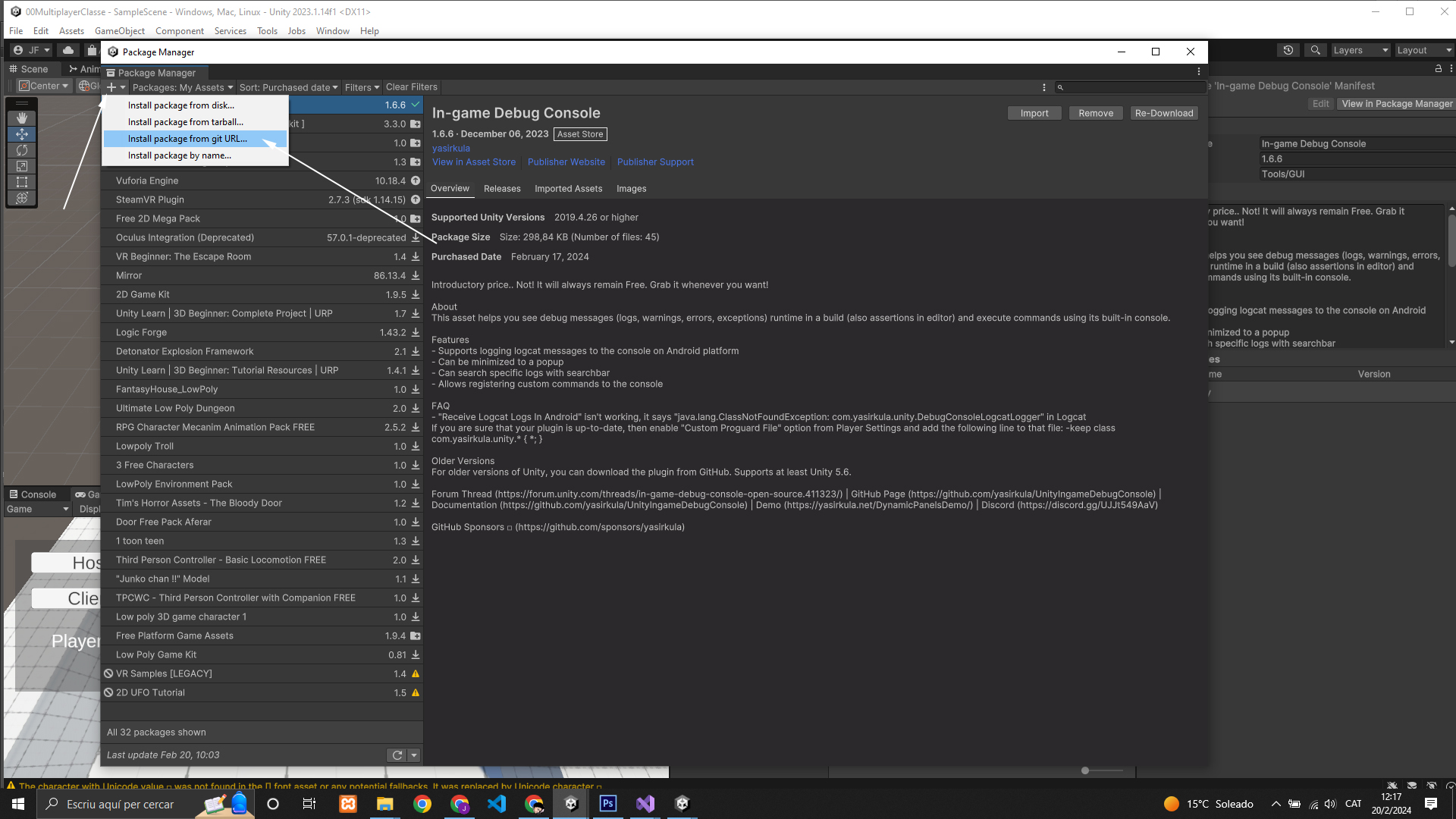Toggle the Inspector lock icon

coord(1438,69)
